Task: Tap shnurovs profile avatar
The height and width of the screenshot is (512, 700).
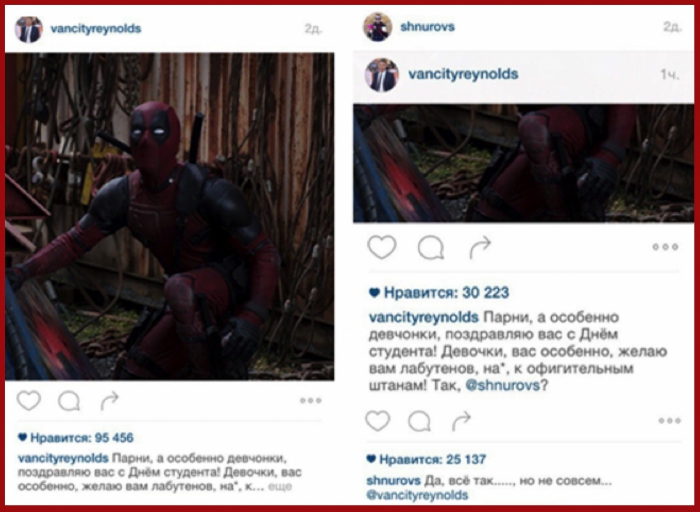Action: click(x=378, y=27)
